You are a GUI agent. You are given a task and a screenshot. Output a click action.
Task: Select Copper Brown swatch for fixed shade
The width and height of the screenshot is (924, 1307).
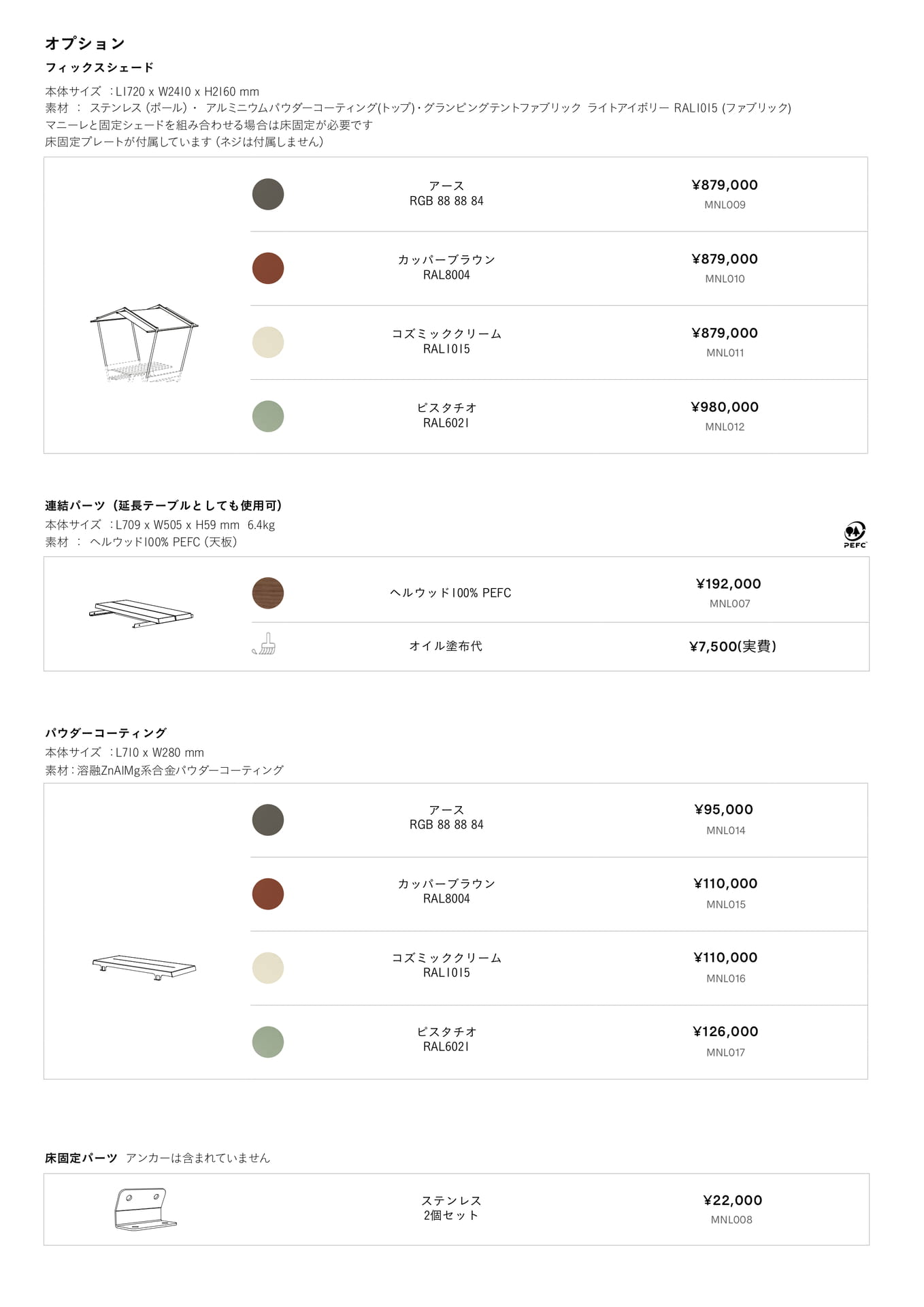(268, 268)
